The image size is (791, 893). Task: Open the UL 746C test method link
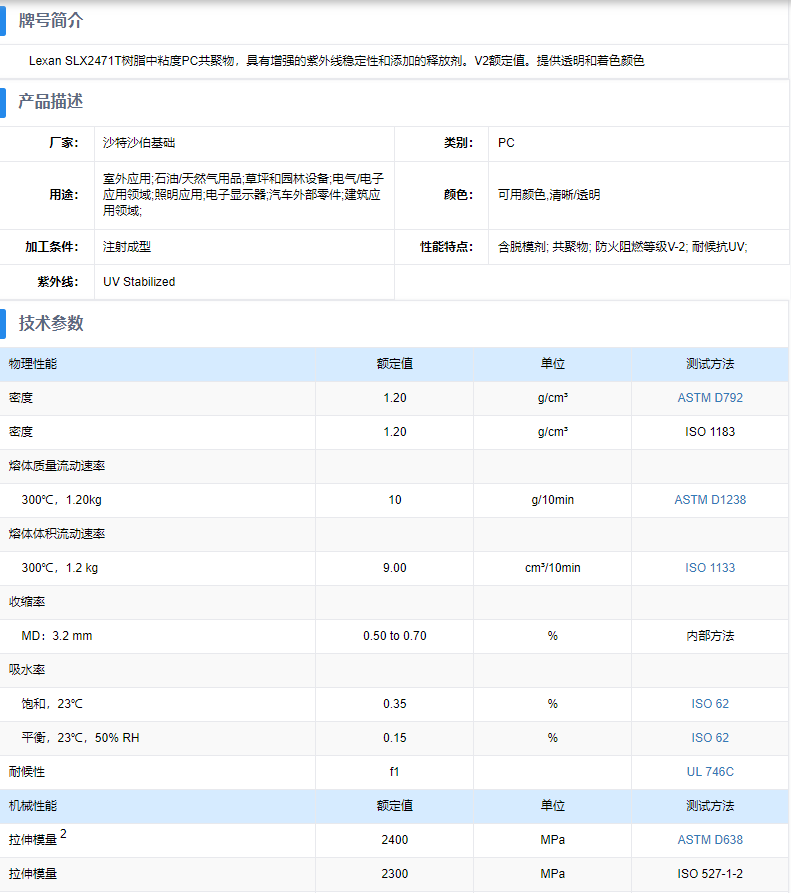point(710,772)
